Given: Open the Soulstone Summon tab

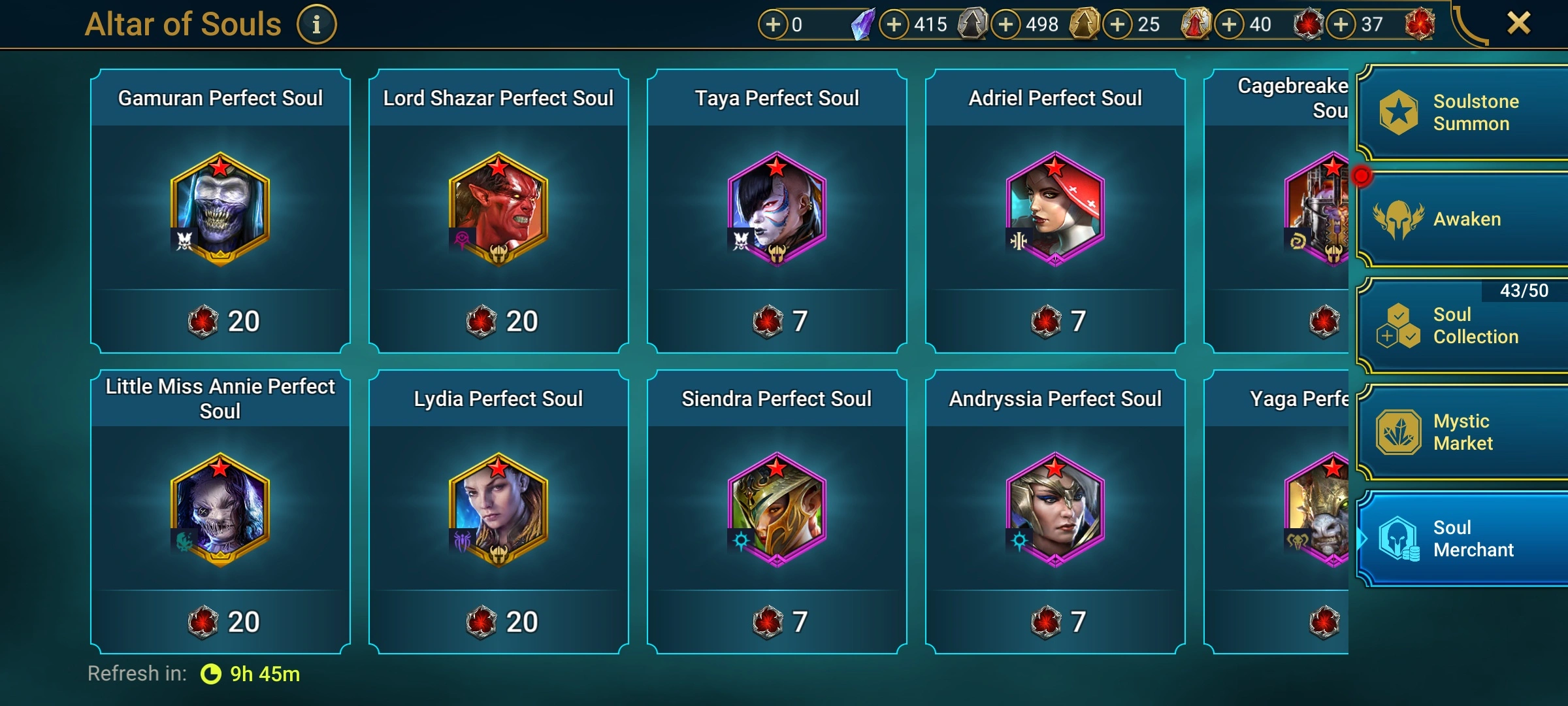Looking at the screenshot, I should [1462, 112].
